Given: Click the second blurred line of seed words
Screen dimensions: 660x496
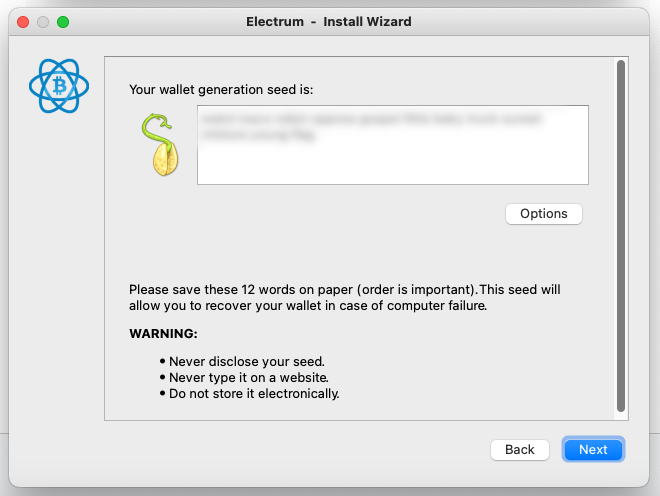Looking at the screenshot, I should point(258,135).
